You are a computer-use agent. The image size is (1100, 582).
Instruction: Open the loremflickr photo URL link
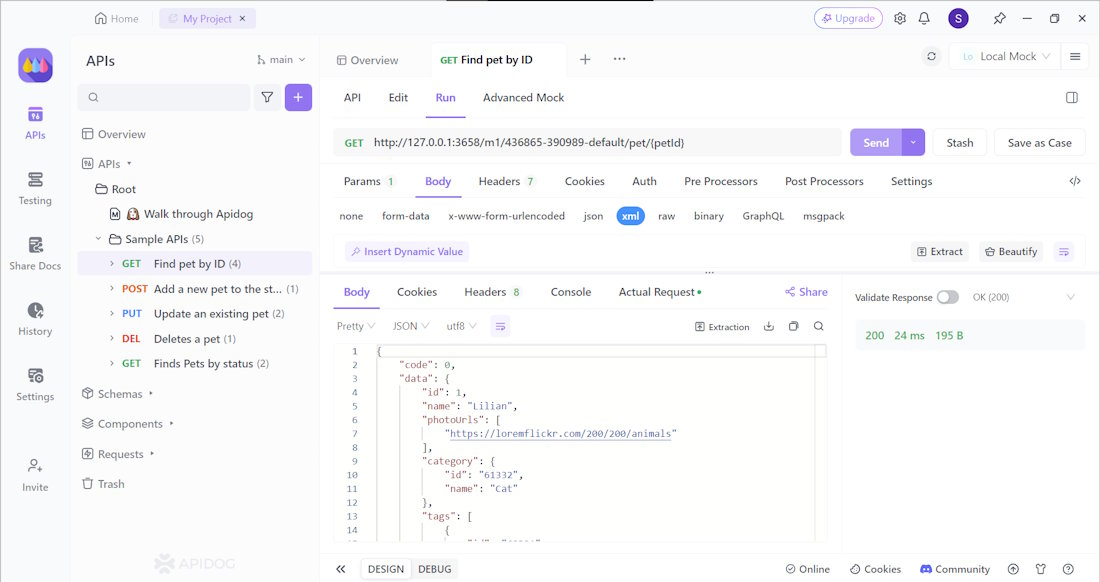pyautogui.click(x=562, y=434)
